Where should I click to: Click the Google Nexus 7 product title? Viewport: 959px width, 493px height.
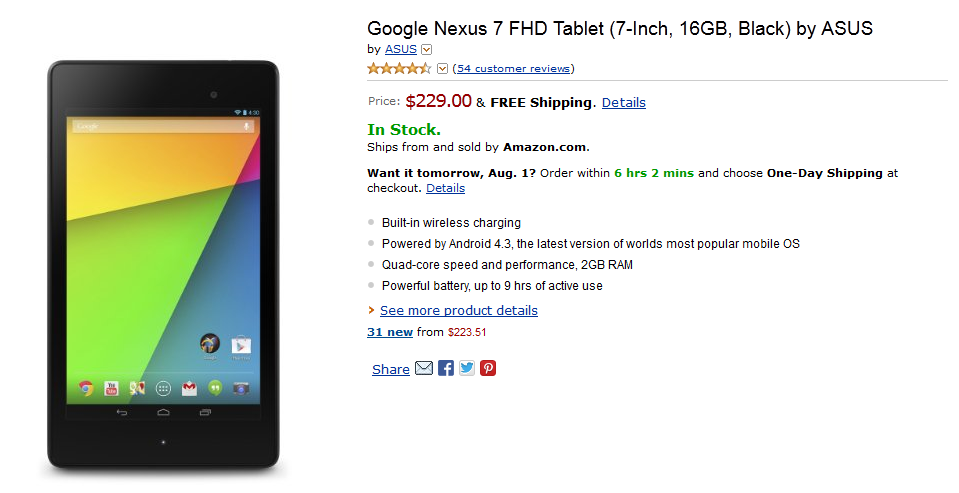620,28
